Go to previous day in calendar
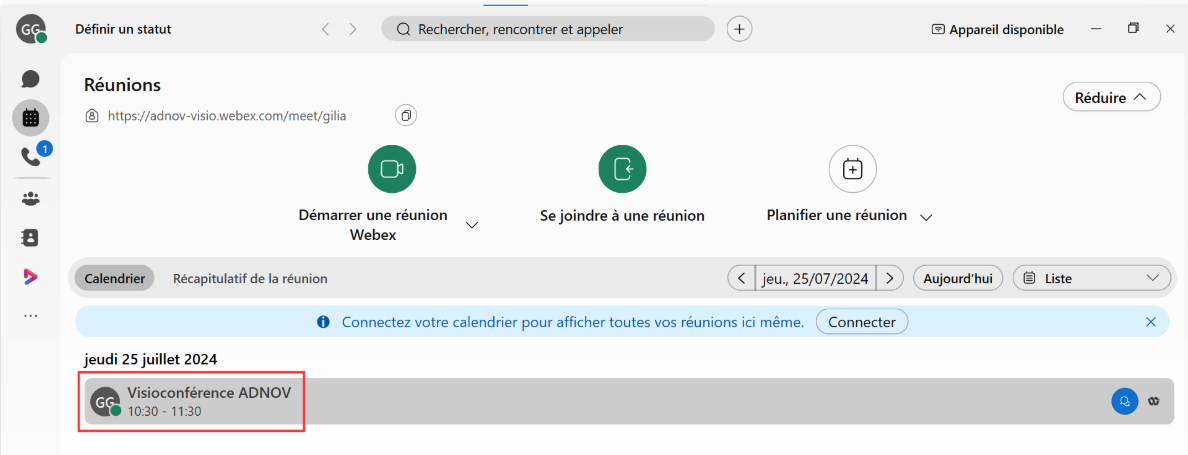Image resolution: width=1188 pixels, height=455 pixels. point(741,278)
